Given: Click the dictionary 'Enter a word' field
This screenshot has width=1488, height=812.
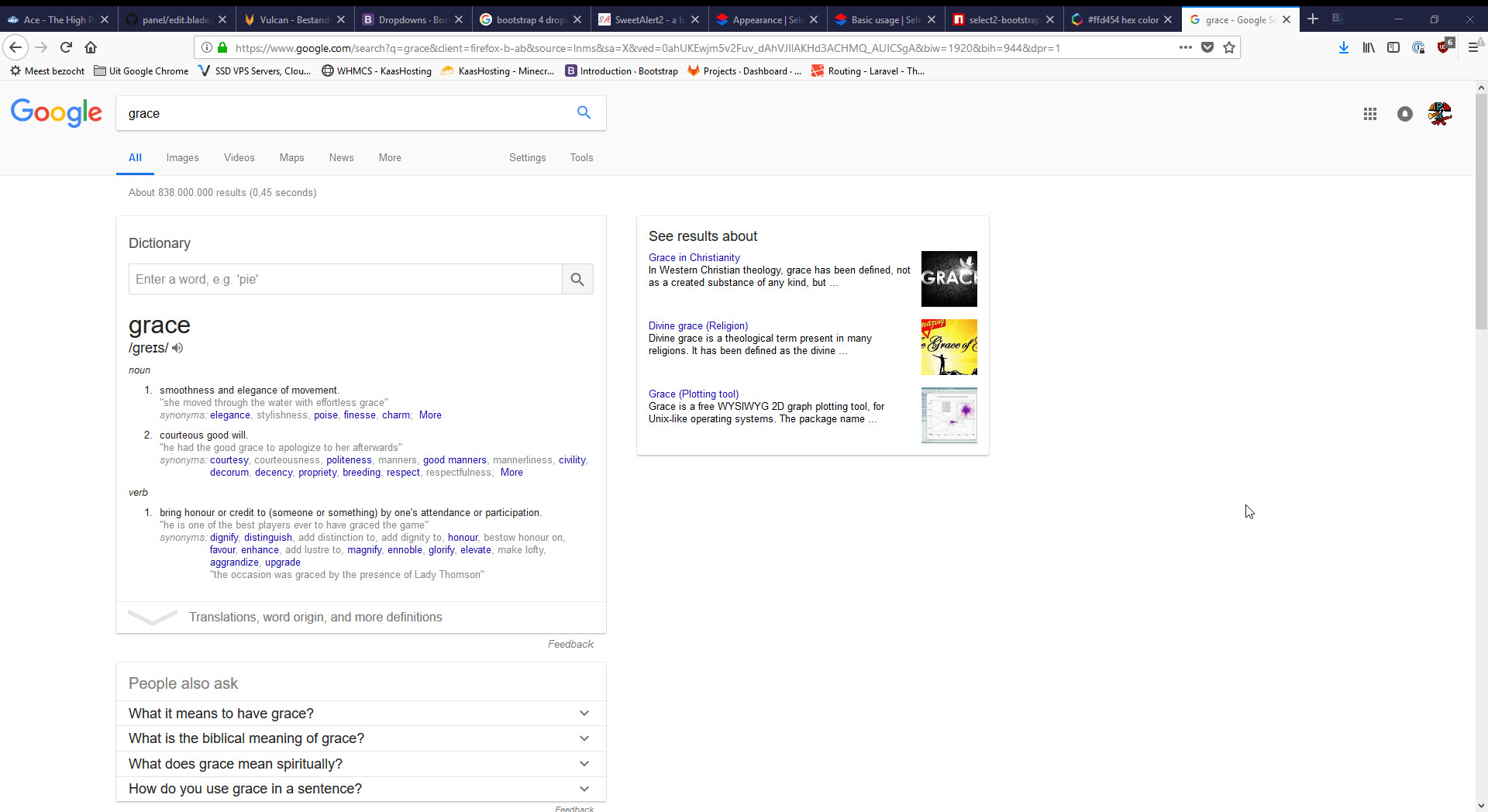Looking at the screenshot, I should coord(345,280).
